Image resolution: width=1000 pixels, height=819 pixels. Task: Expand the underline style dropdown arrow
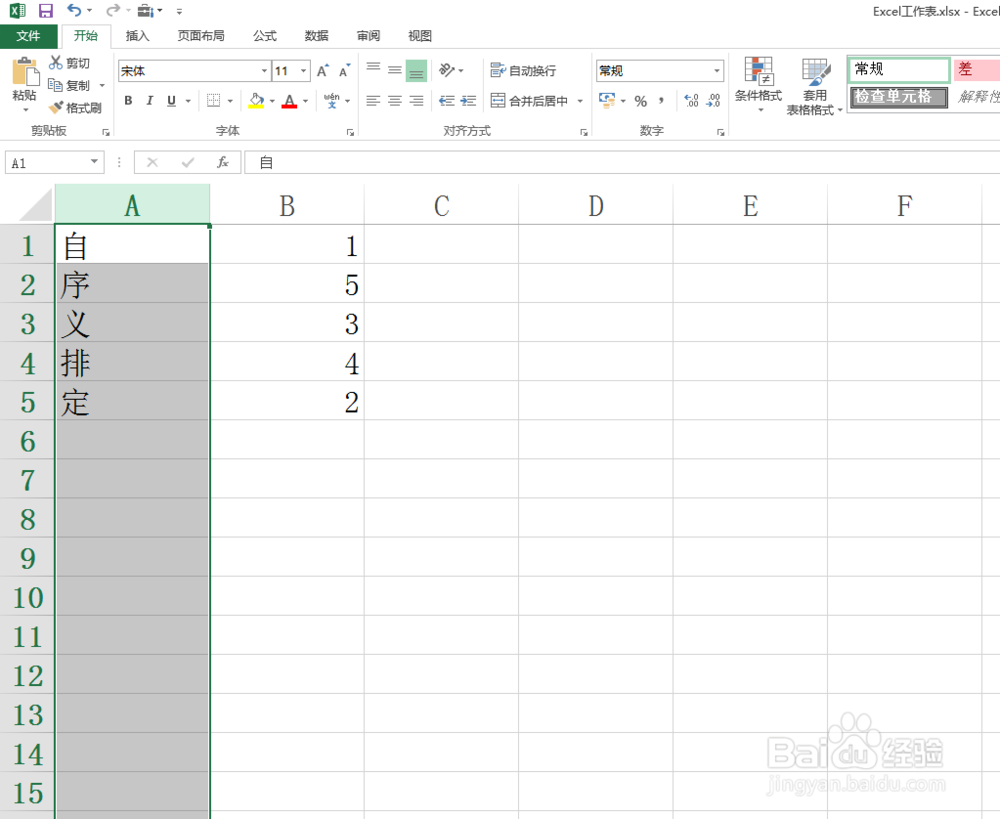pyautogui.click(x=188, y=101)
